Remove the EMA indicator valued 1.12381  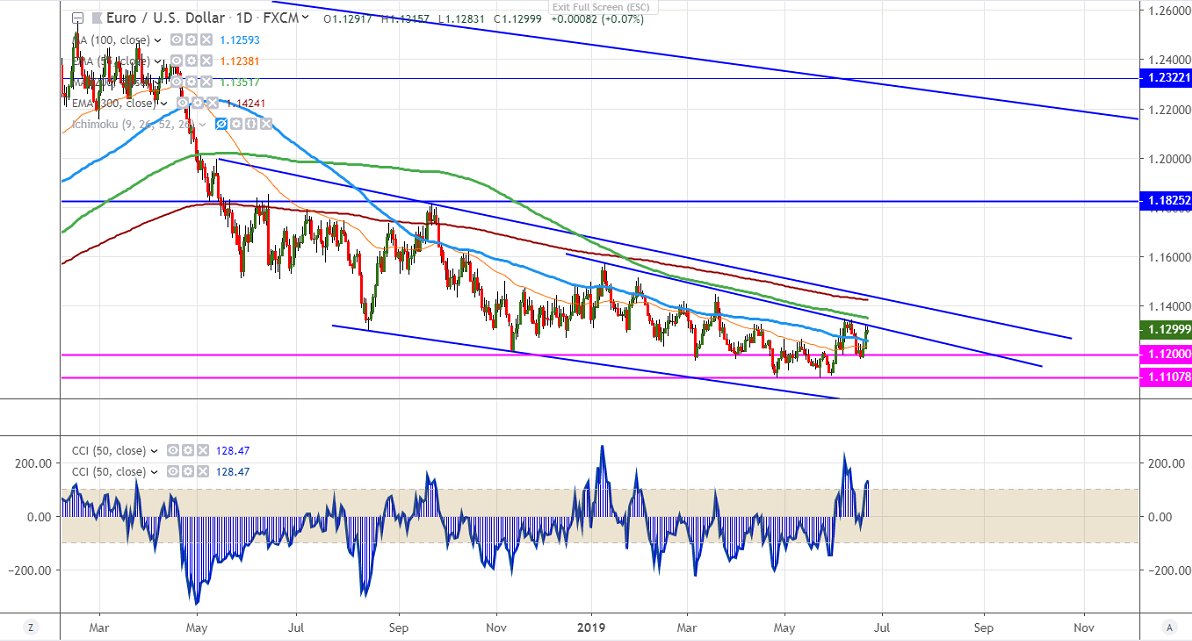206,61
